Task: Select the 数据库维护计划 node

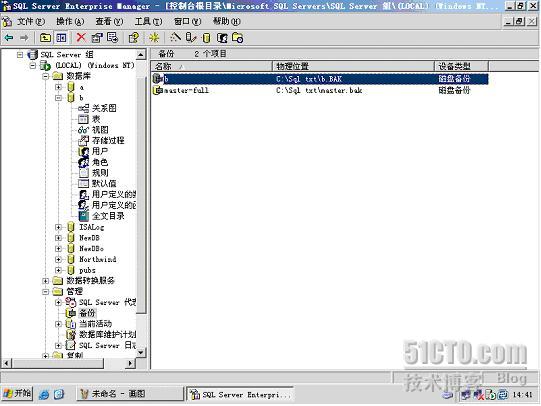Action: point(108,334)
